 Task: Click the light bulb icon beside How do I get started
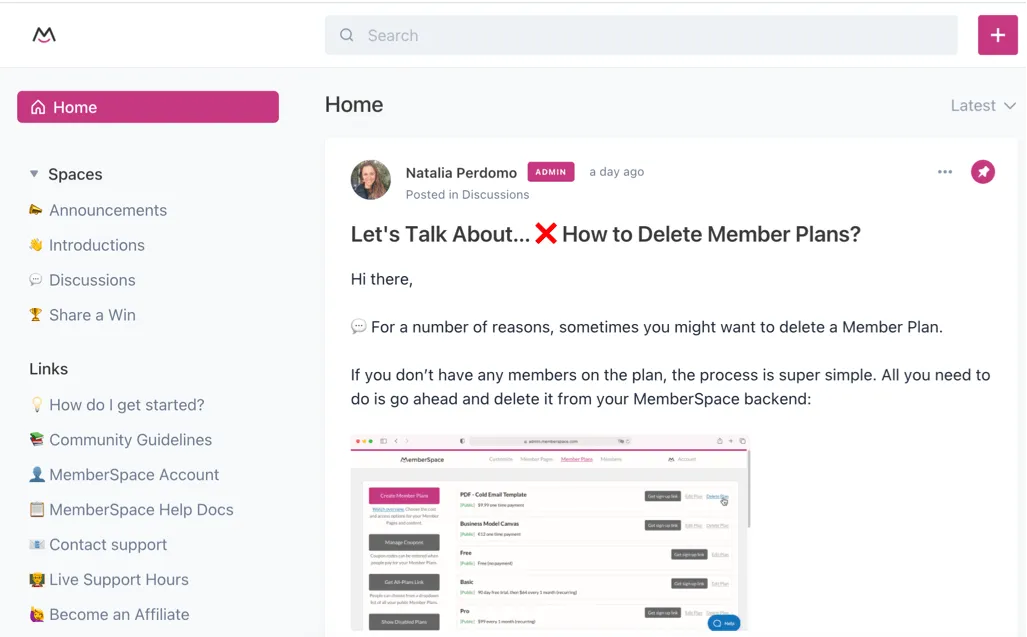click(37, 405)
